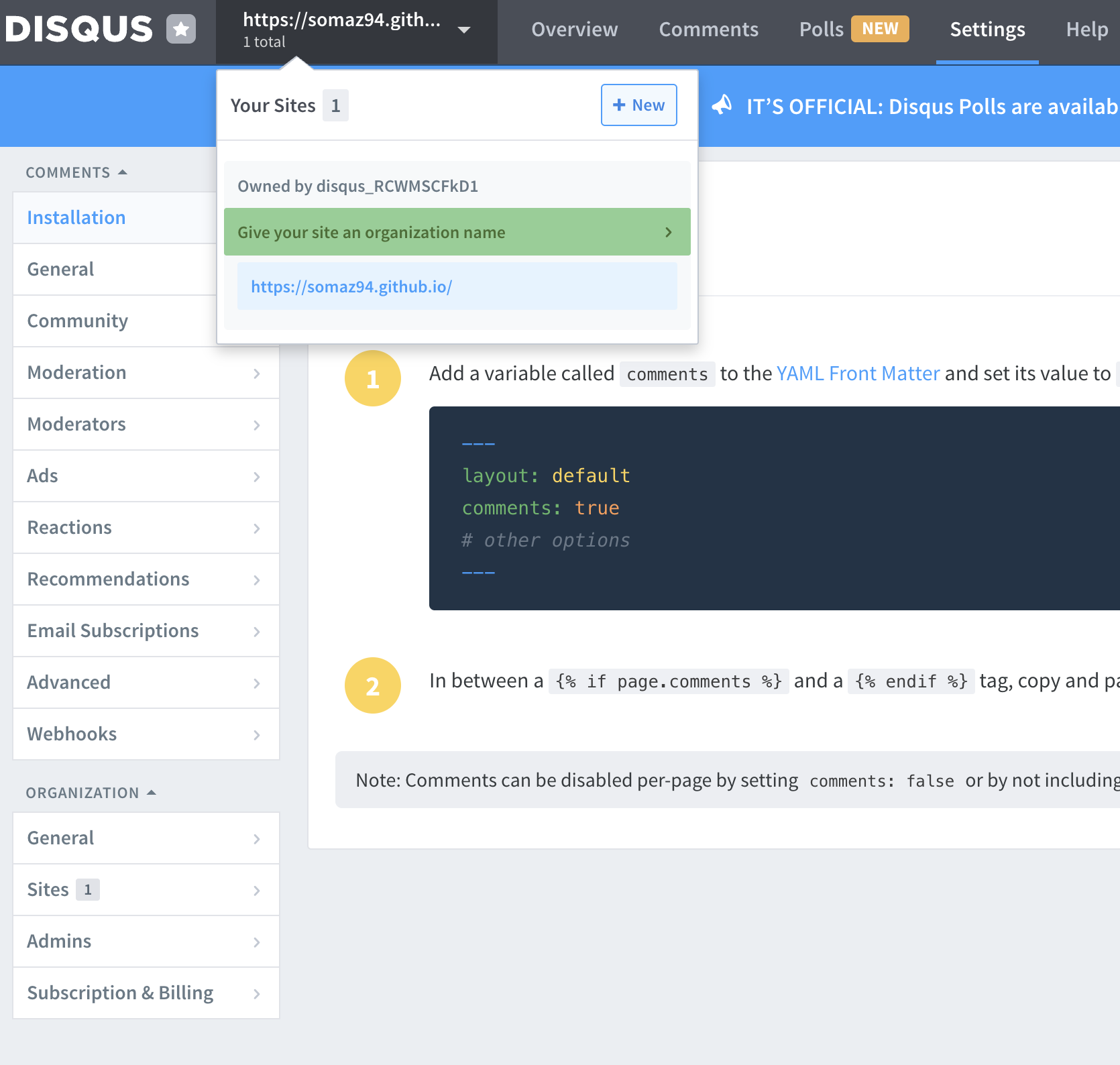Open the Admins page

(146, 942)
